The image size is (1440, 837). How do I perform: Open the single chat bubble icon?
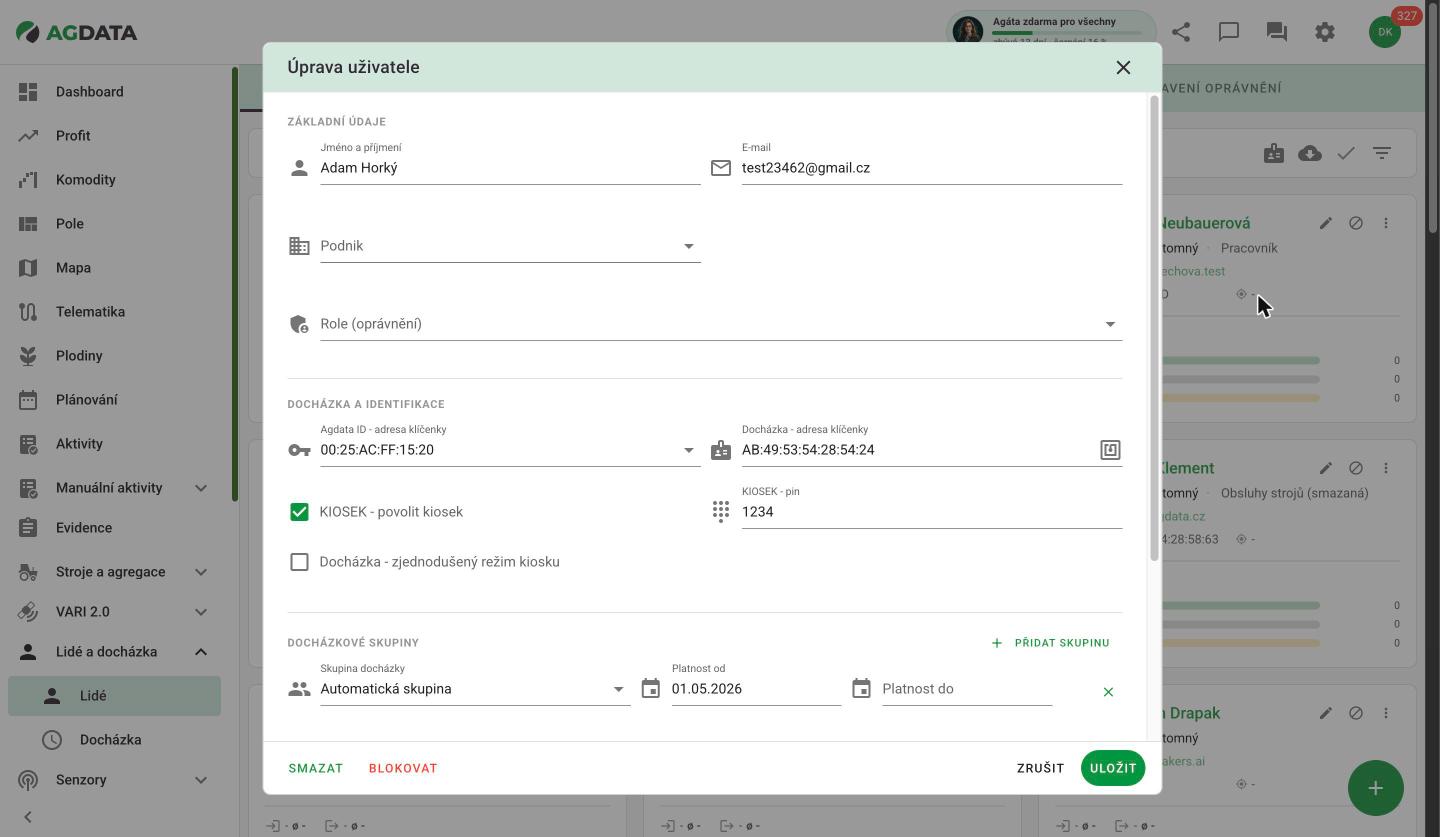1229,32
